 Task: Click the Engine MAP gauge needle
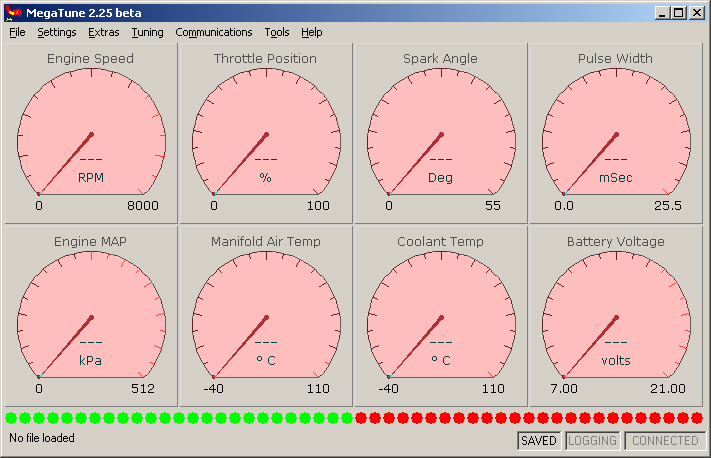click(x=65, y=347)
